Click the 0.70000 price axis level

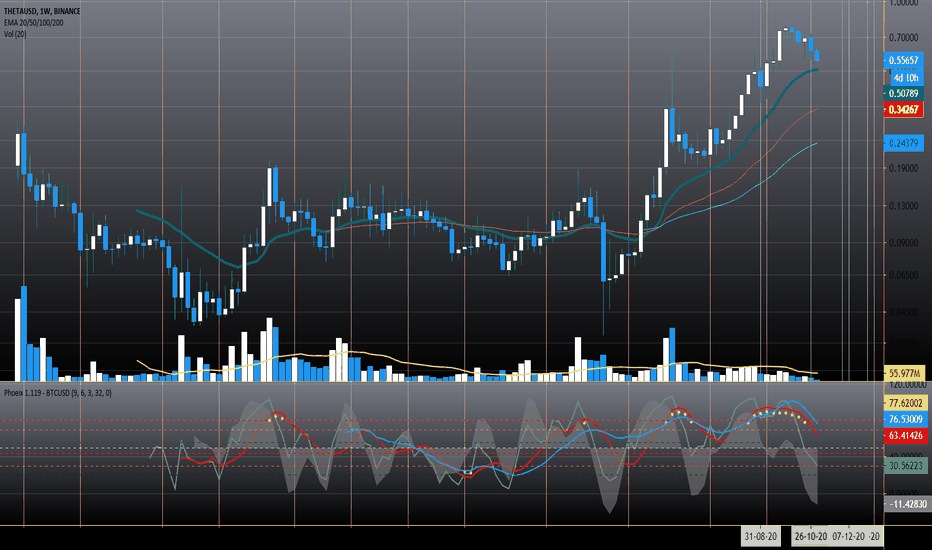coord(903,37)
